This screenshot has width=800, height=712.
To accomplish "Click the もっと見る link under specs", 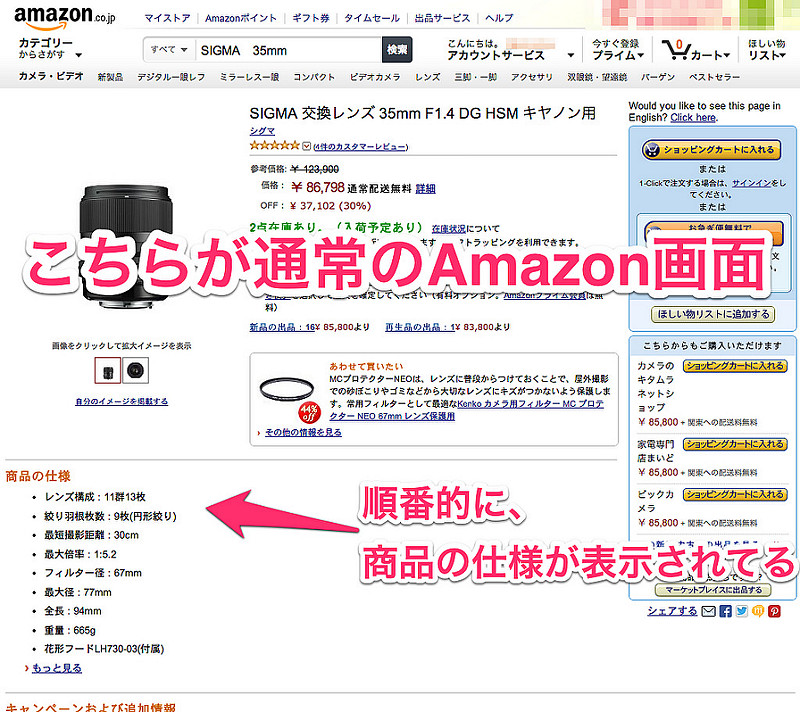I will pos(57,668).
